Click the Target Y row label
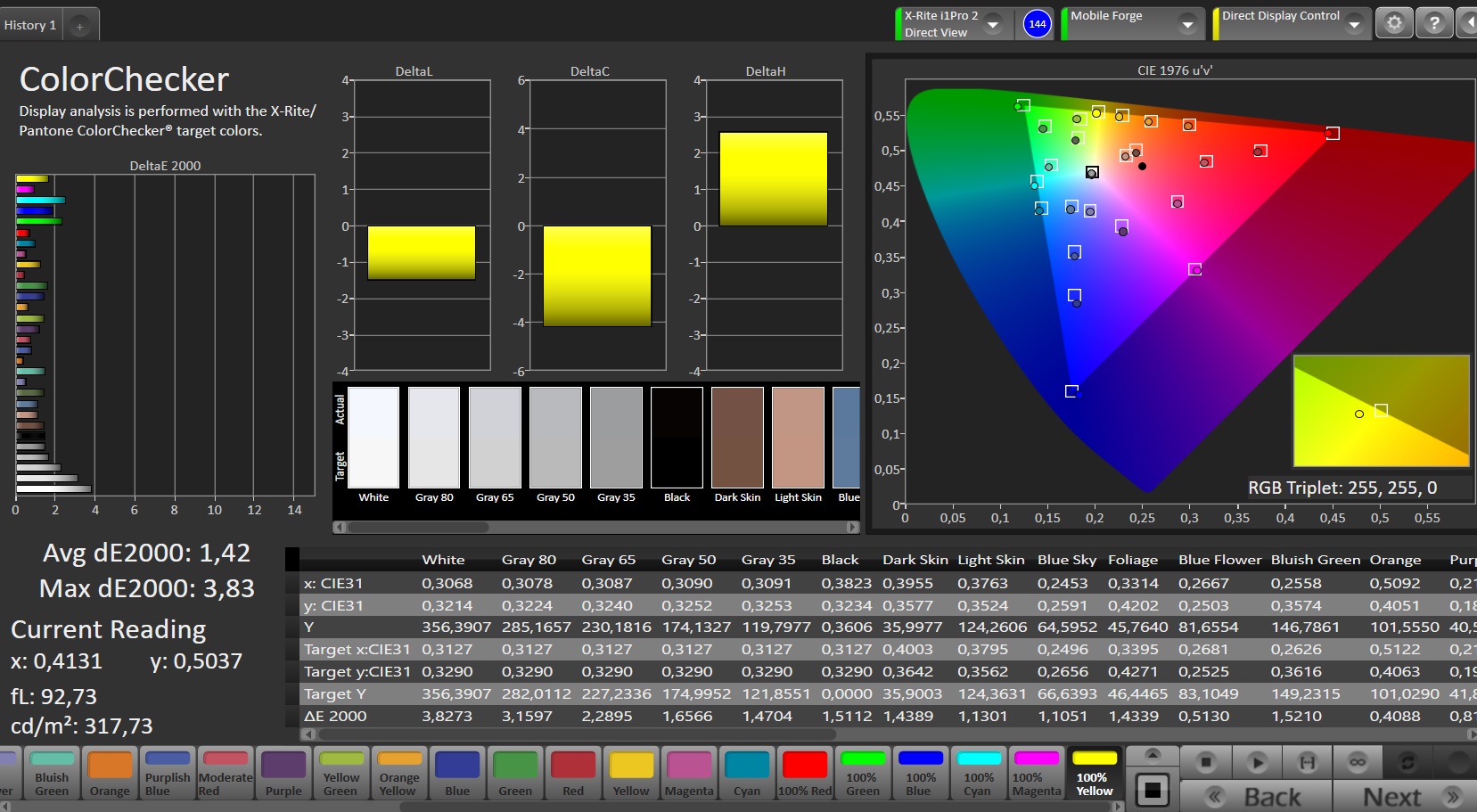The width and height of the screenshot is (1477, 812). 335,693
